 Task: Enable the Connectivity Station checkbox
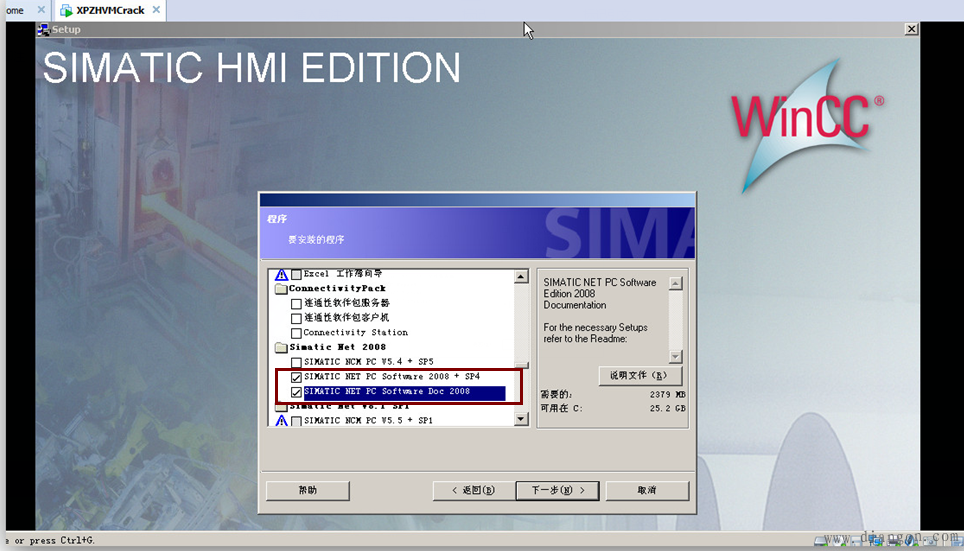(x=295, y=333)
